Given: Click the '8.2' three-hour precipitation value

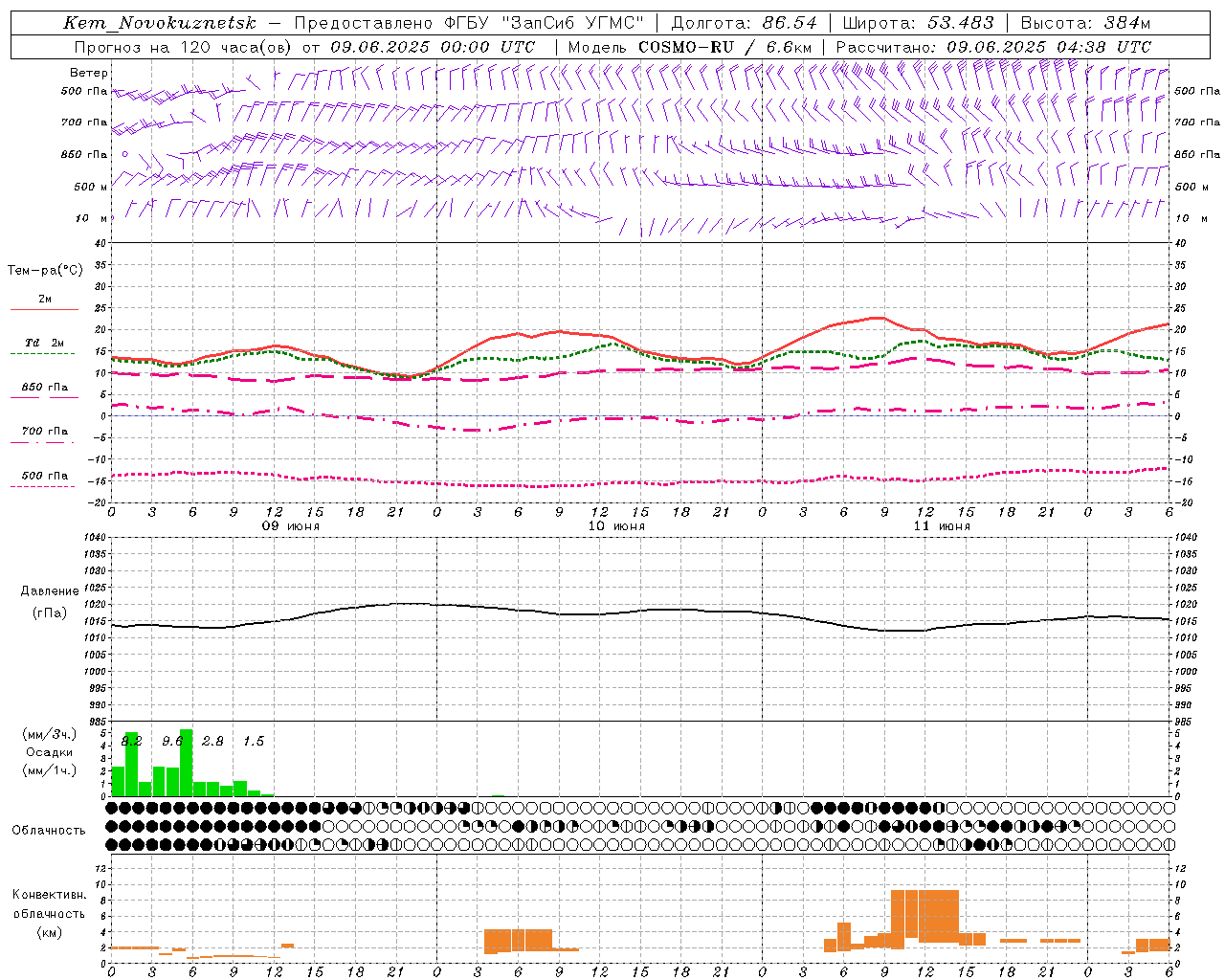Looking at the screenshot, I should click(131, 742).
